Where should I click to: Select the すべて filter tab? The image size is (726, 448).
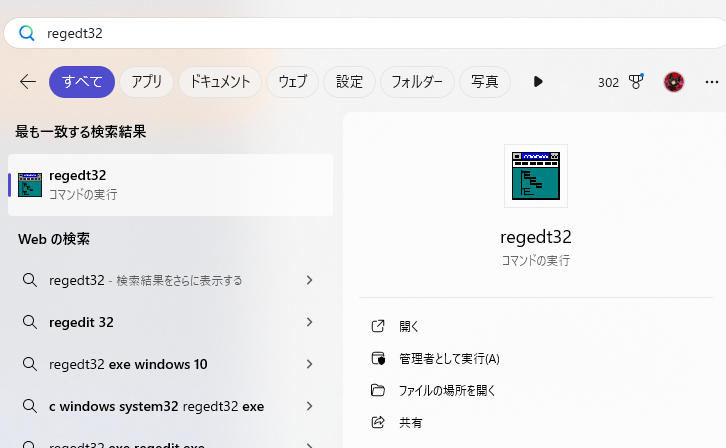click(82, 82)
